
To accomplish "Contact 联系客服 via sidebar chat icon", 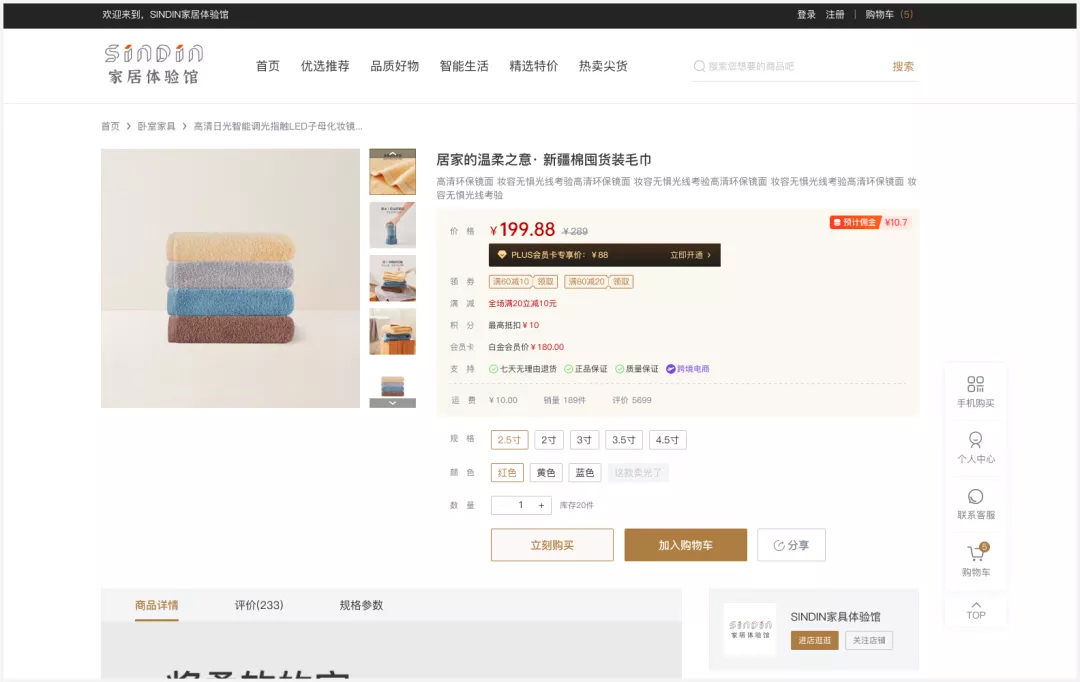I will pos(975,497).
